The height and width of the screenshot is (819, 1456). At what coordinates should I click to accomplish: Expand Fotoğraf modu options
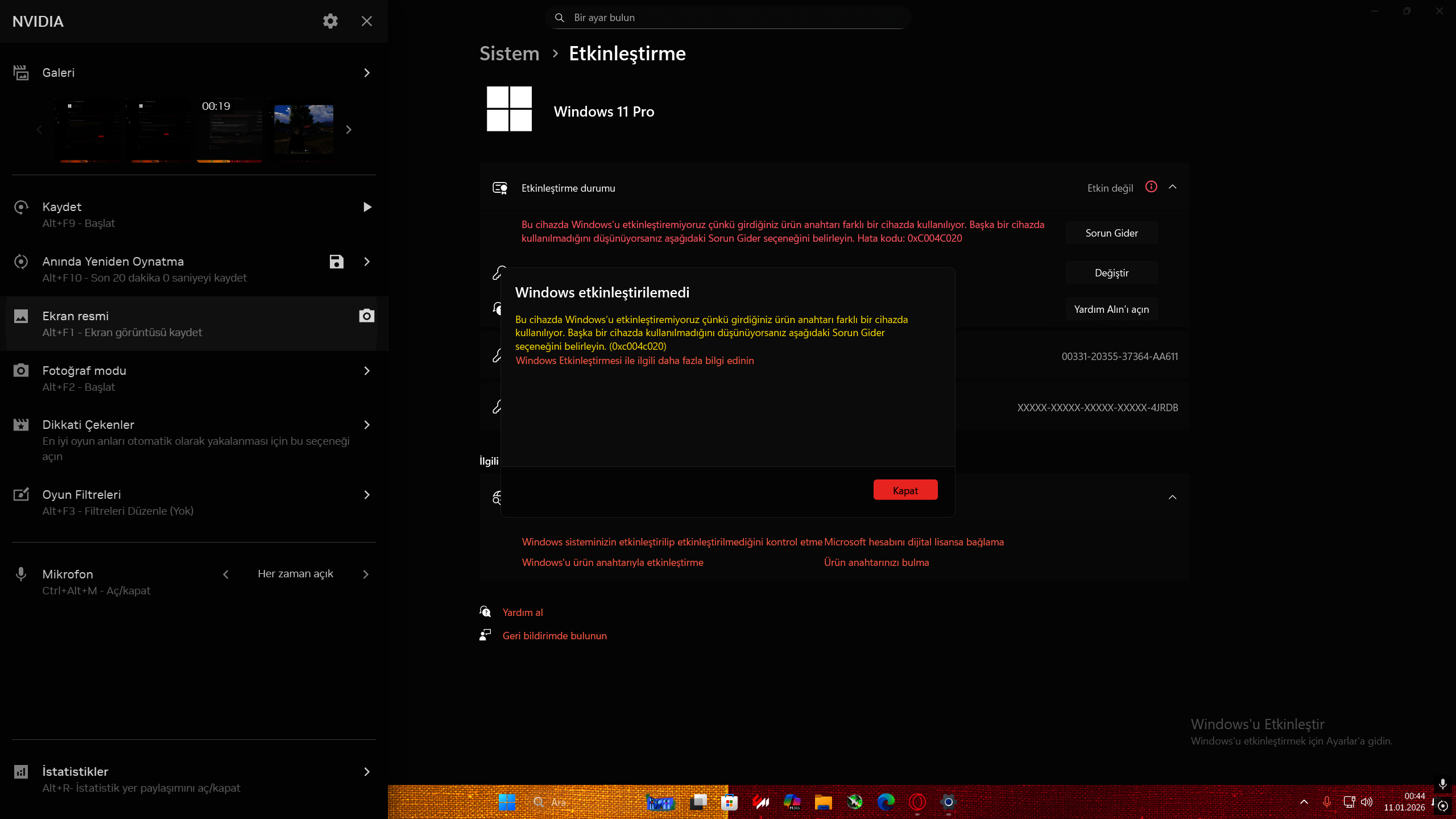(x=367, y=371)
